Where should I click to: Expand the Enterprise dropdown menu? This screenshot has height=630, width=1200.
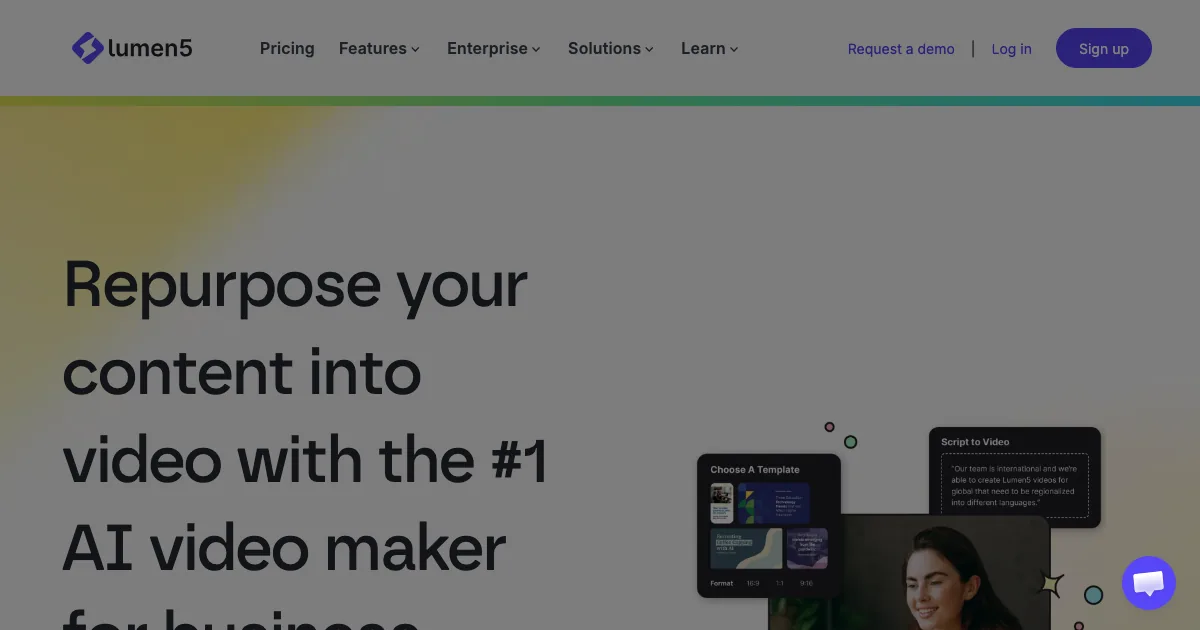tap(494, 48)
